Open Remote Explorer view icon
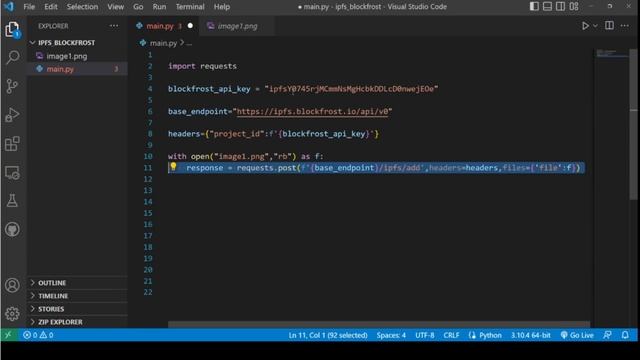This screenshot has width=640, height=360. pyautogui.click(x=12, y=173)
